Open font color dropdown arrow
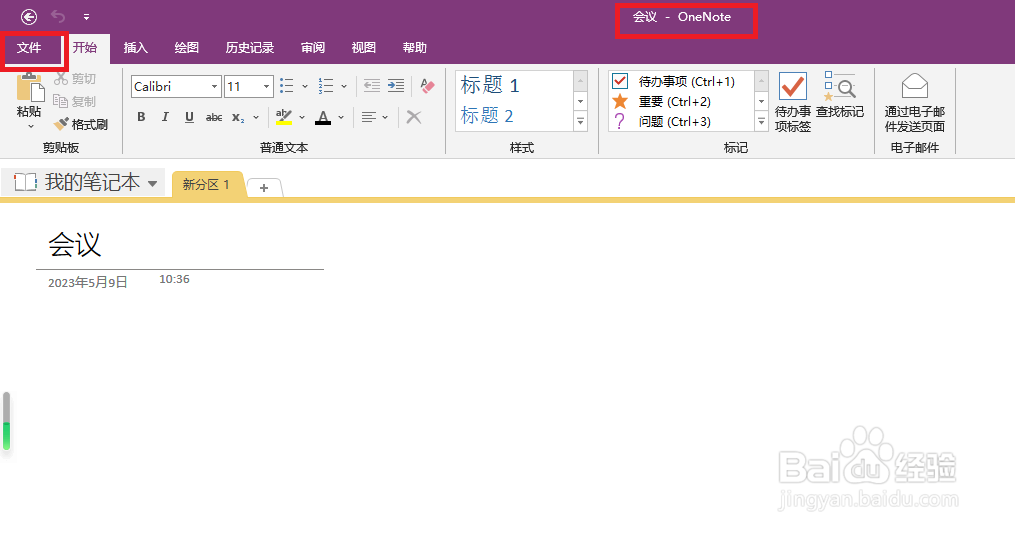This screenshot has height=534, width=1015. 341,118
